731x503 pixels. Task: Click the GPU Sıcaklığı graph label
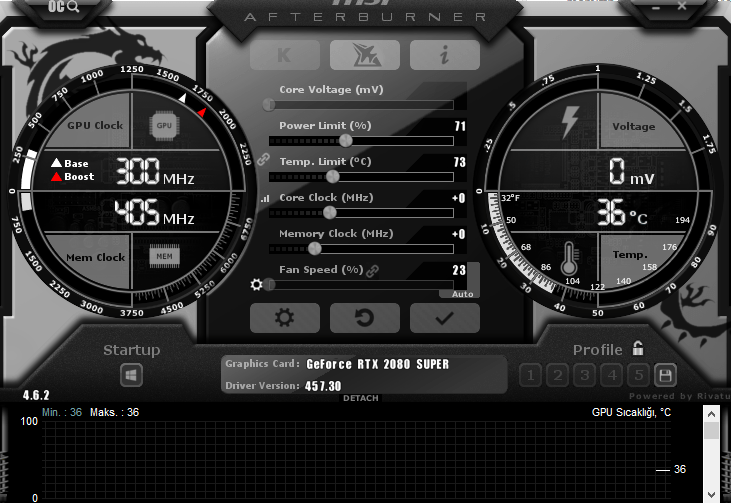[631, 413]
